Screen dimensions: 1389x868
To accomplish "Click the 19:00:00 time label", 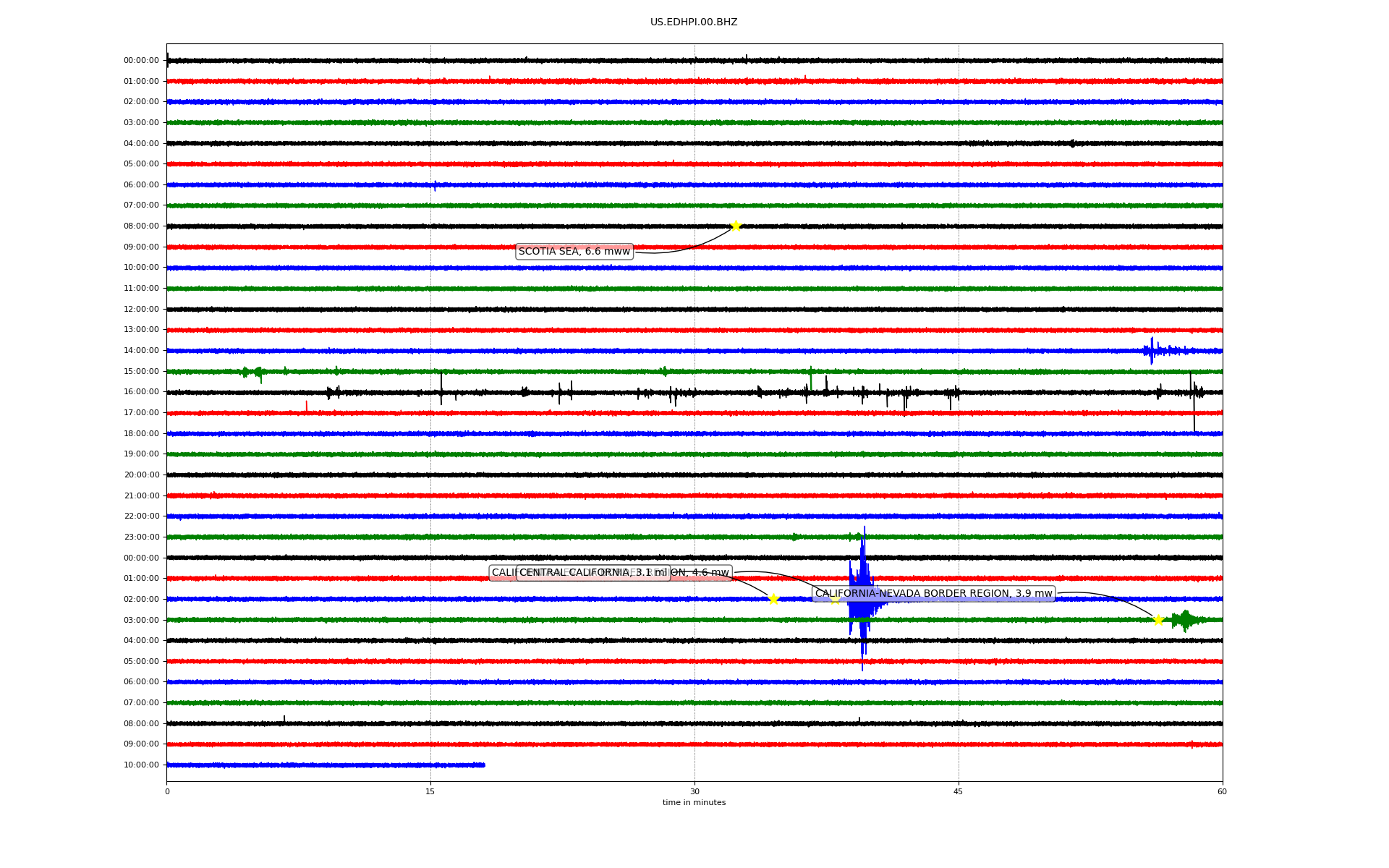I will click(x=141, y=454).
